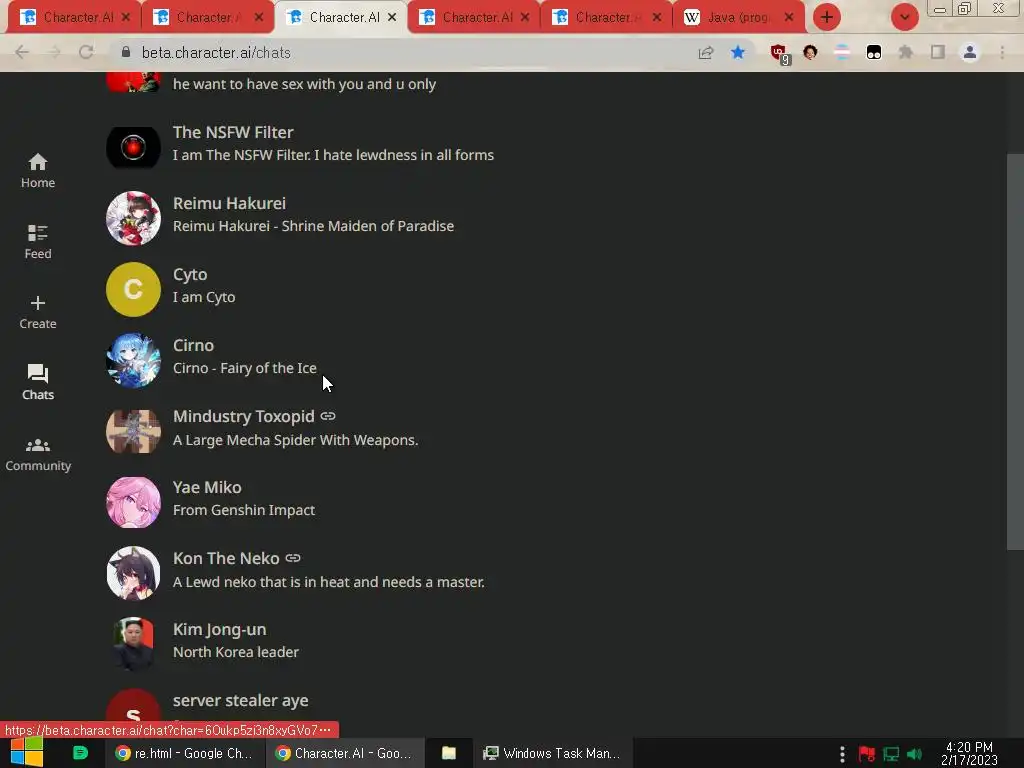Switch to fifth Character.AI tab
1024x768 pixels.
(x=605, y=18)
